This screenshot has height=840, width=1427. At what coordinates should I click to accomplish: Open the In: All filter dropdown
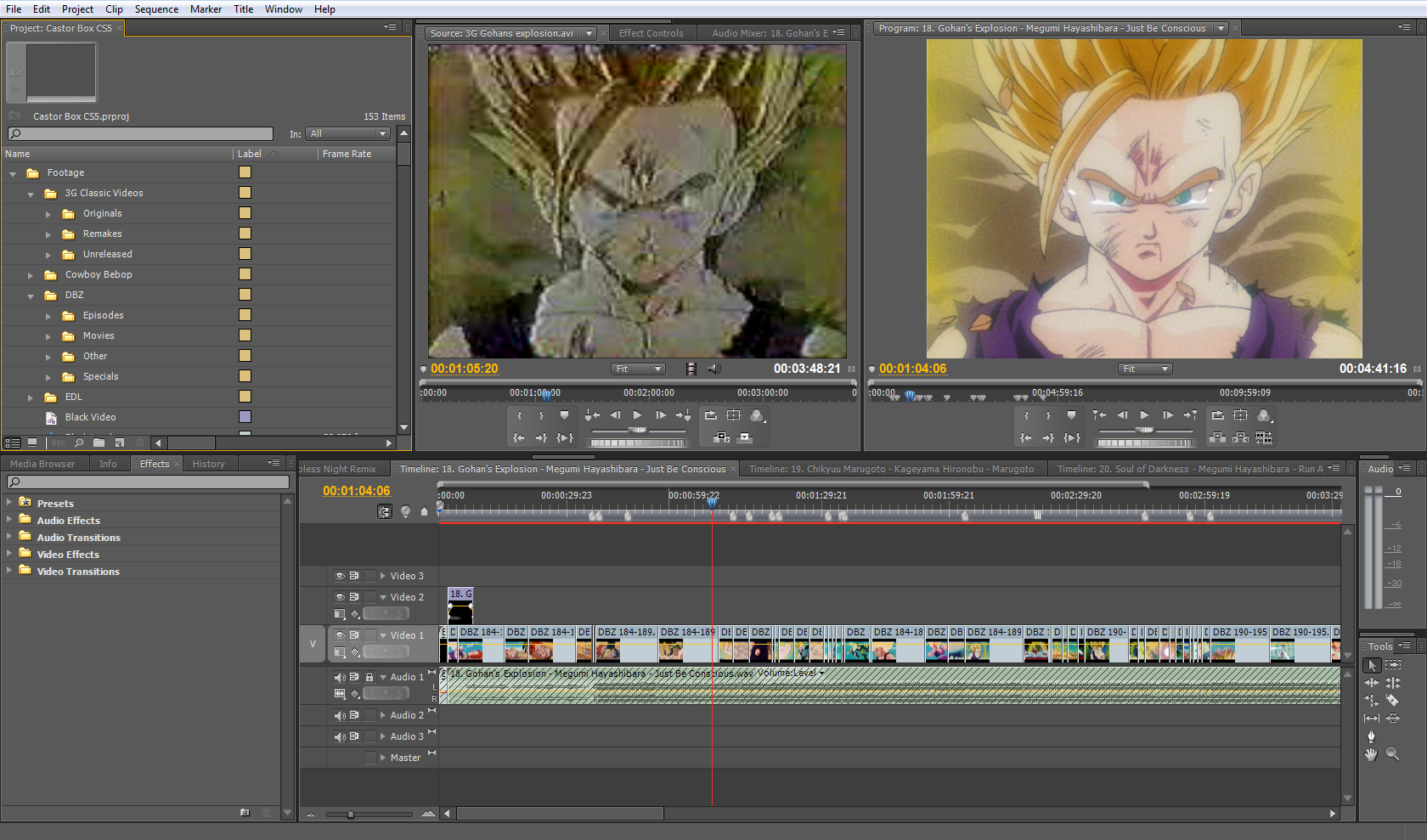tap(348, 134)
